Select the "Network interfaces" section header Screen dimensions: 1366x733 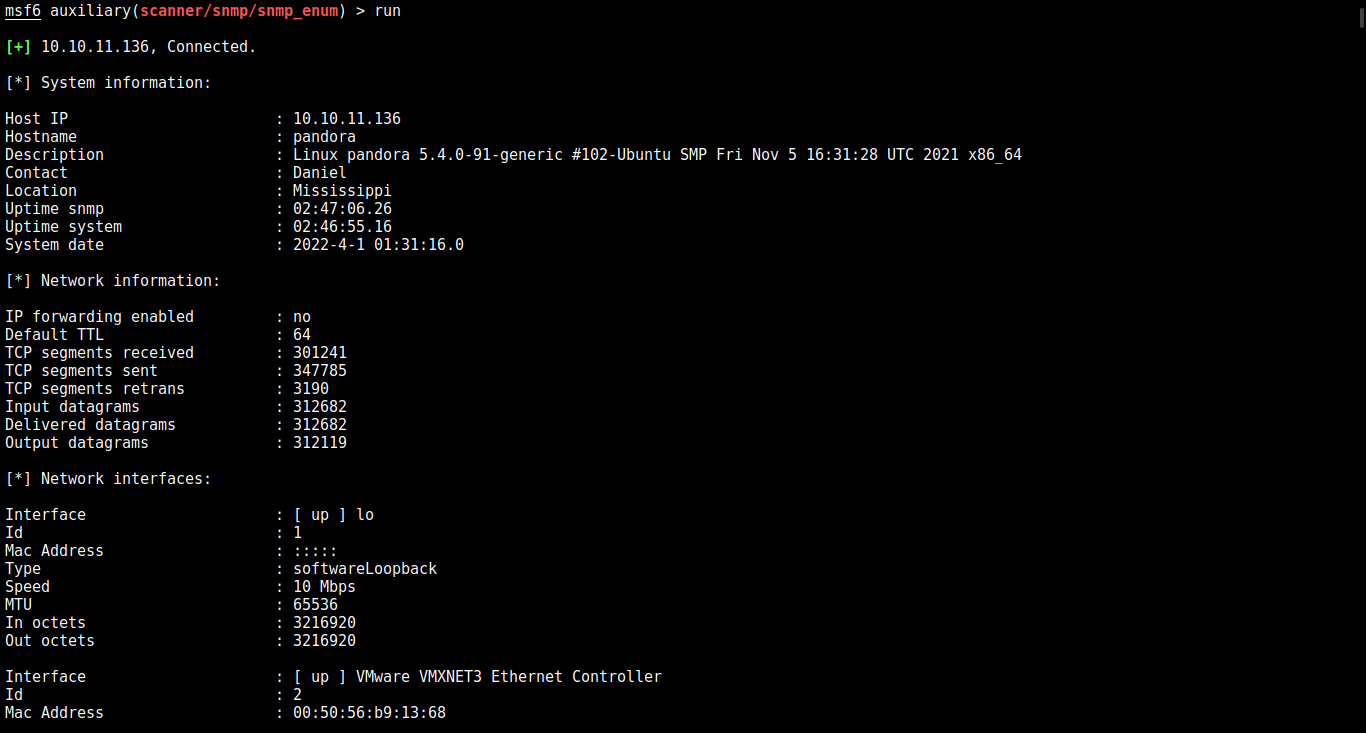click(x=125, y=479)
